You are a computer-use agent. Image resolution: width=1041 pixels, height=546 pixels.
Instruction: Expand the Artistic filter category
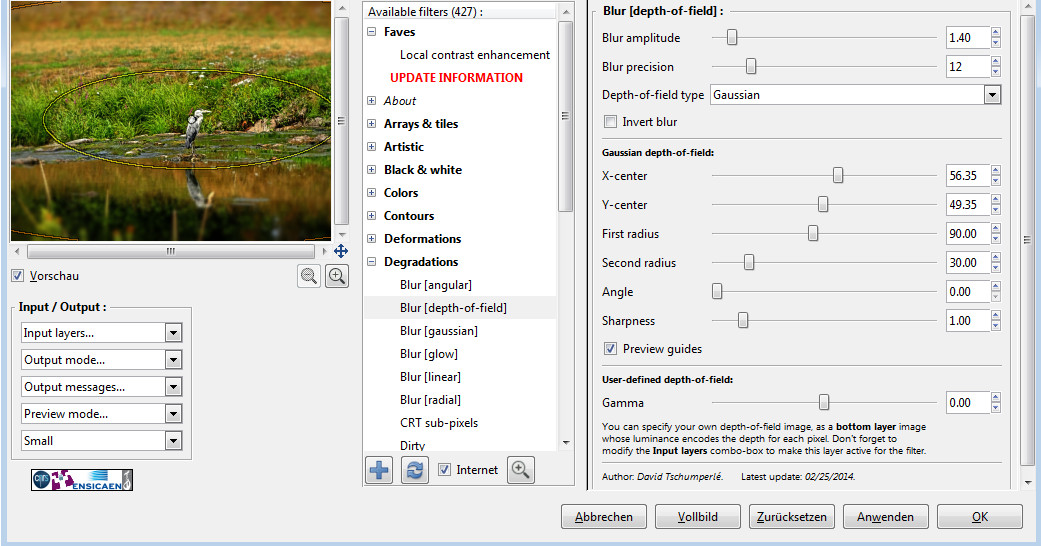[x=372, y=147]
